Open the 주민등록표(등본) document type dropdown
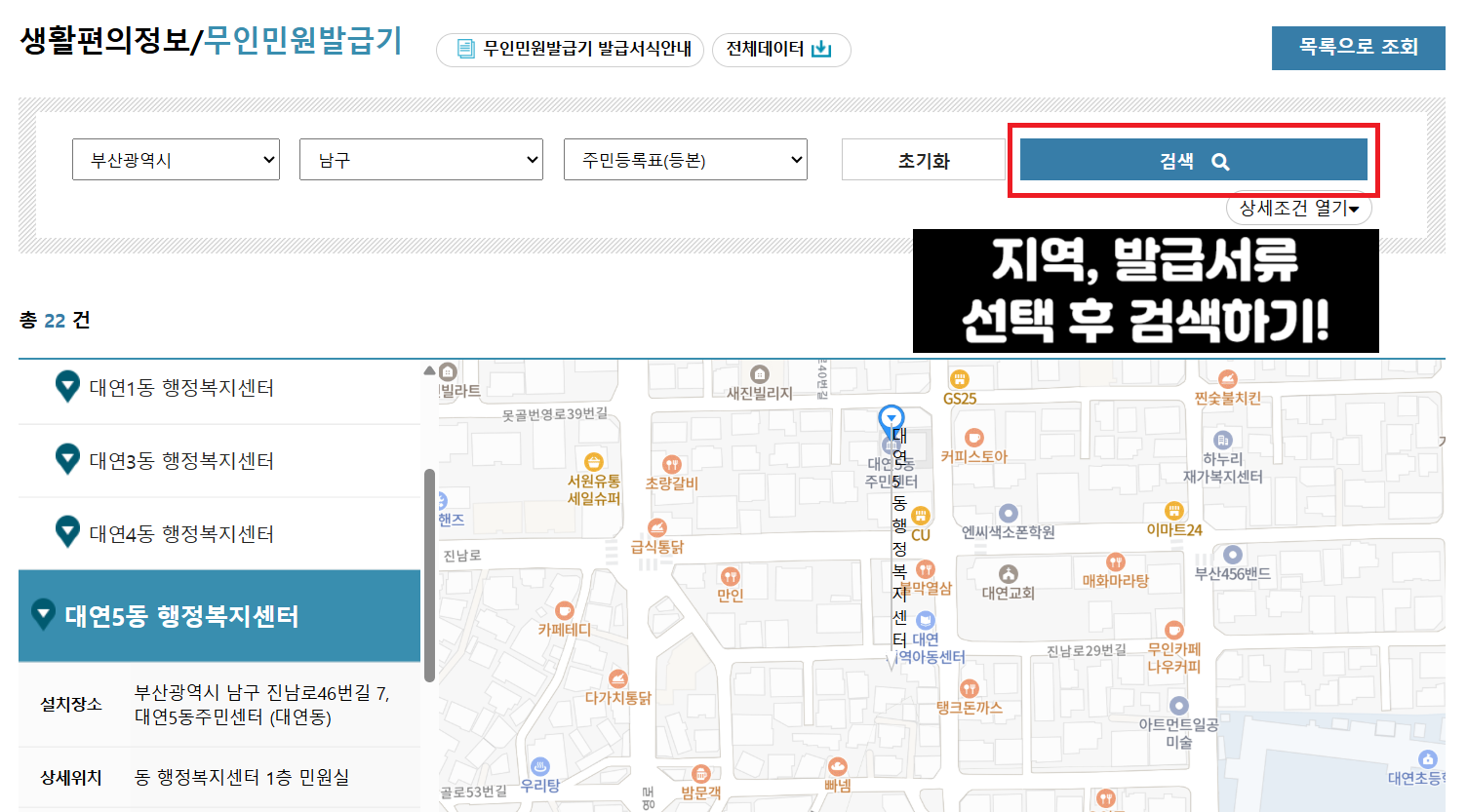The image size is (1466, 812). [685, 159]
